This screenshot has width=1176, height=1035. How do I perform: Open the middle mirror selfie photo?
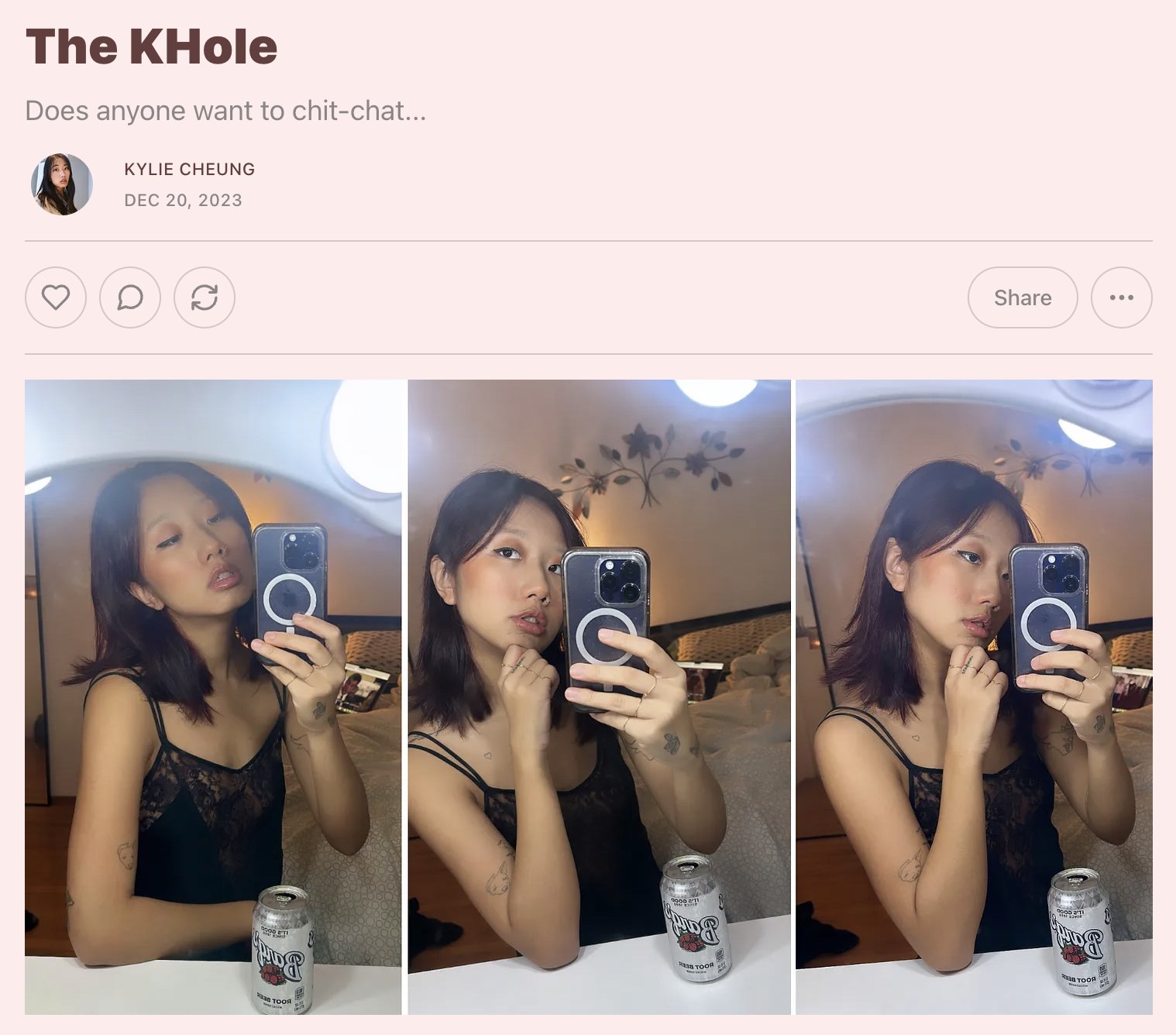pyautogui.click(x=599, y=696)
